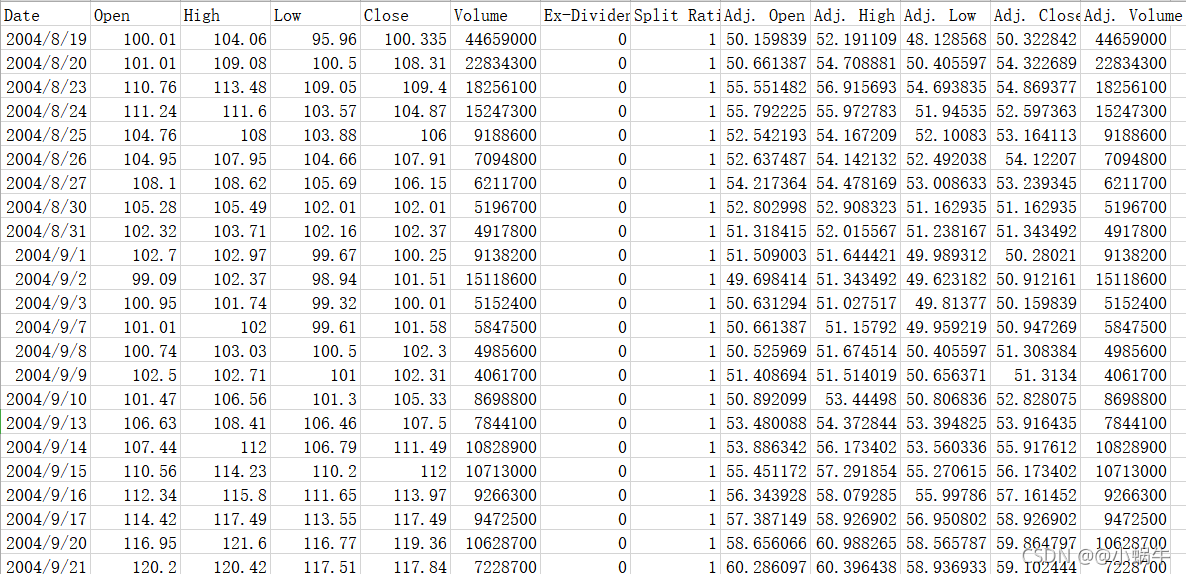Click Adj. Close value 51.3134
Viewport: 1186px width, 574px height.
(1036, 375)
